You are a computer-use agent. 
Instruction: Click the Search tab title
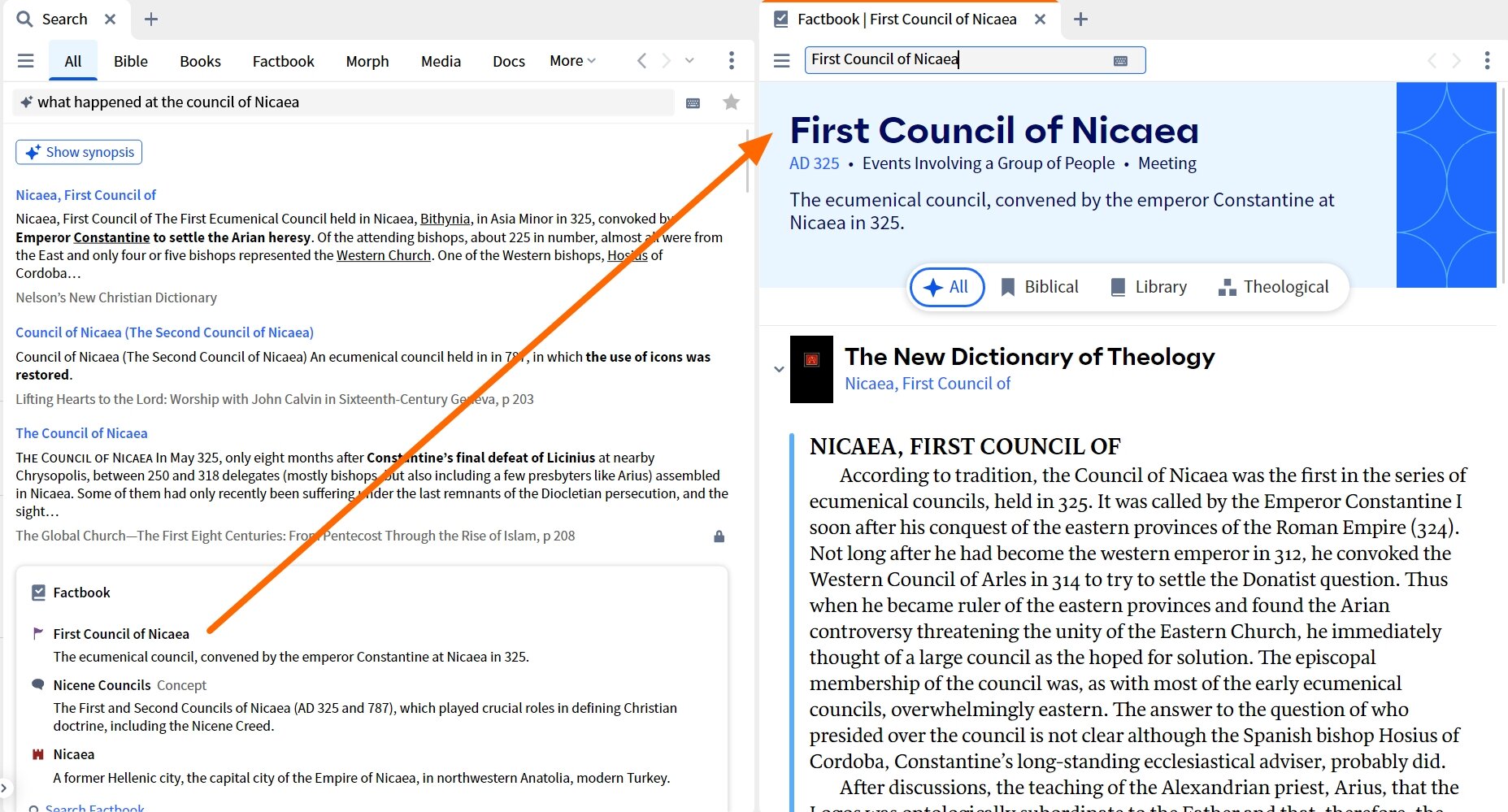(x=64, y=19)
